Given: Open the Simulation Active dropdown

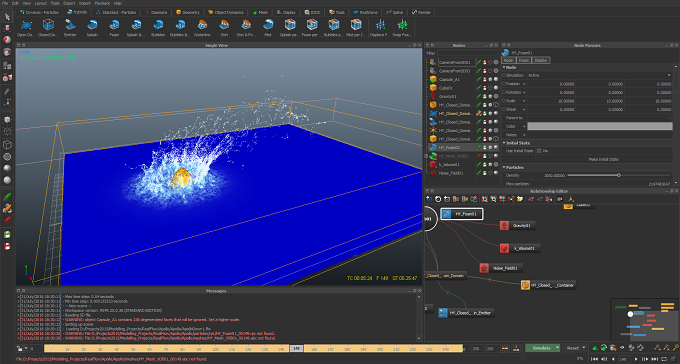Looking at the screenshot, I should (599, 75).
